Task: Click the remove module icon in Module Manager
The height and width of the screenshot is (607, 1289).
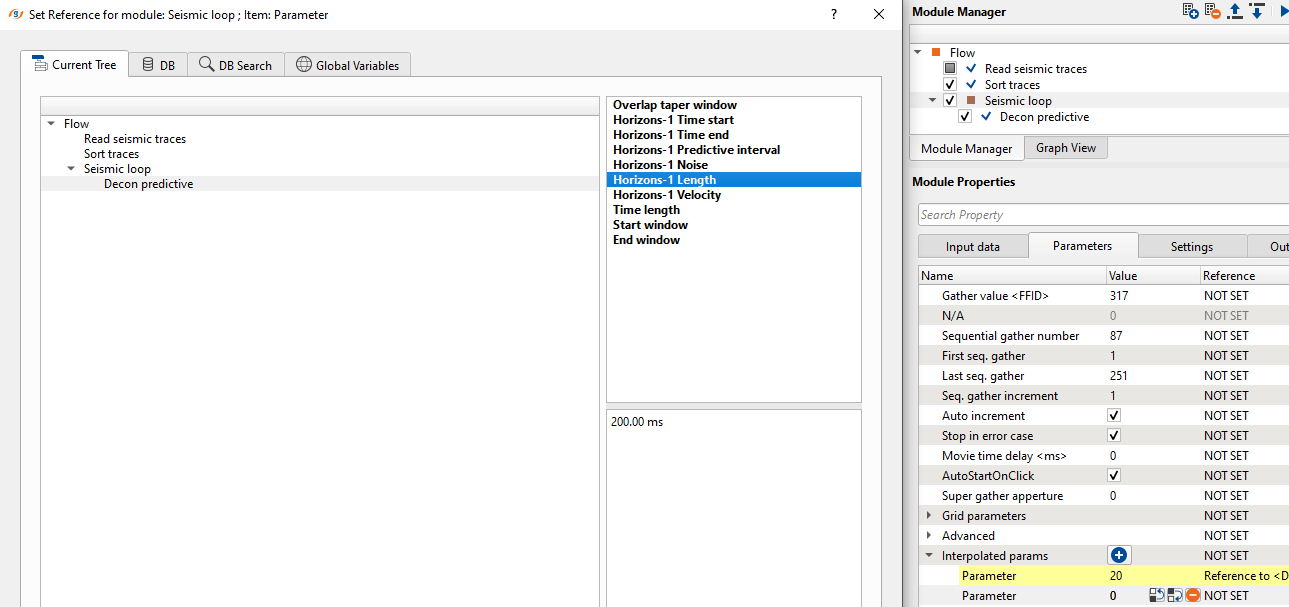Action: click(x=1212, y=11)
